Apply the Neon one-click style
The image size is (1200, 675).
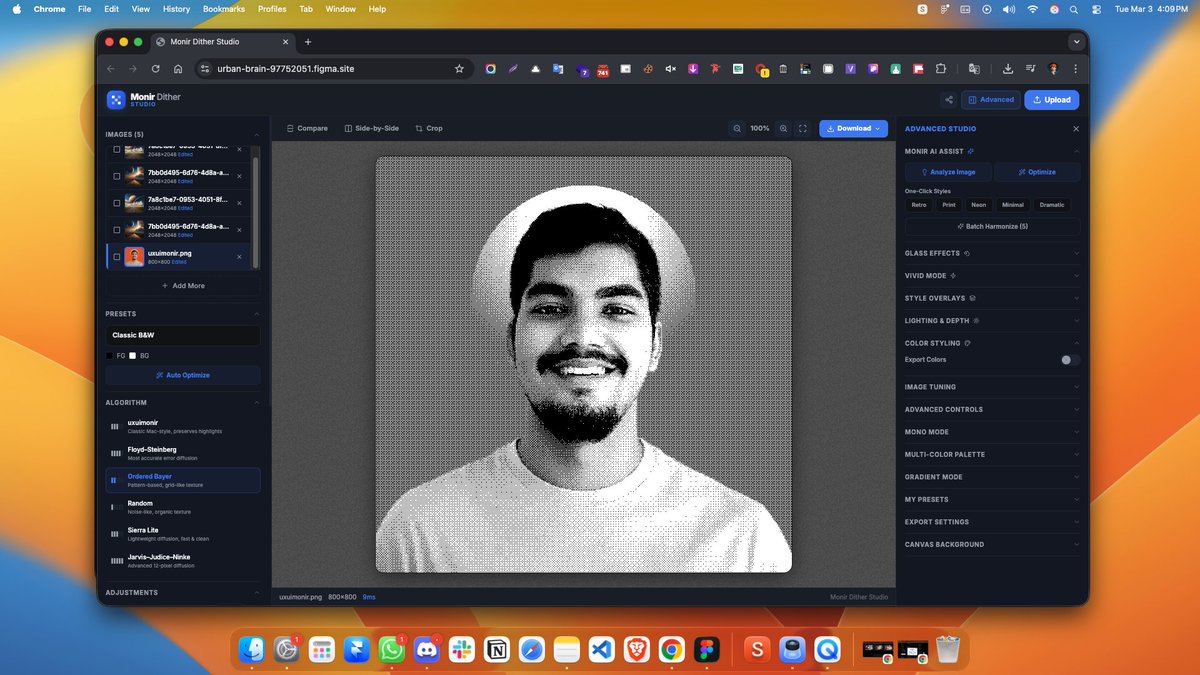tap(978, 205)
